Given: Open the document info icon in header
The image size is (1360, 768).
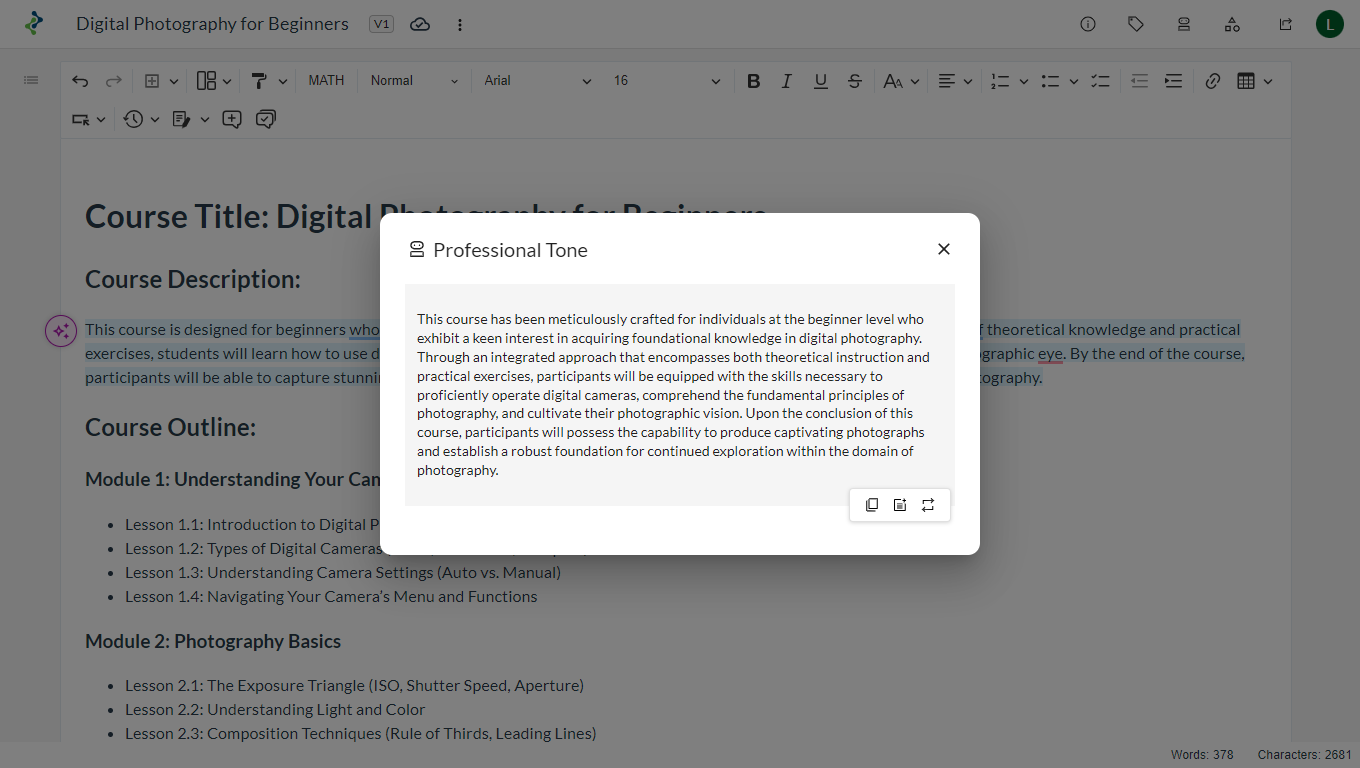Looking at the screenshot, I should pyautogui.click(x=1088, y=24).
